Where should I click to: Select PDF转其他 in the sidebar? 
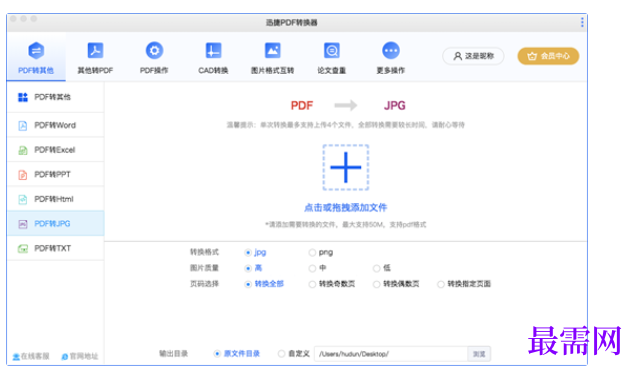pos(56,97)
